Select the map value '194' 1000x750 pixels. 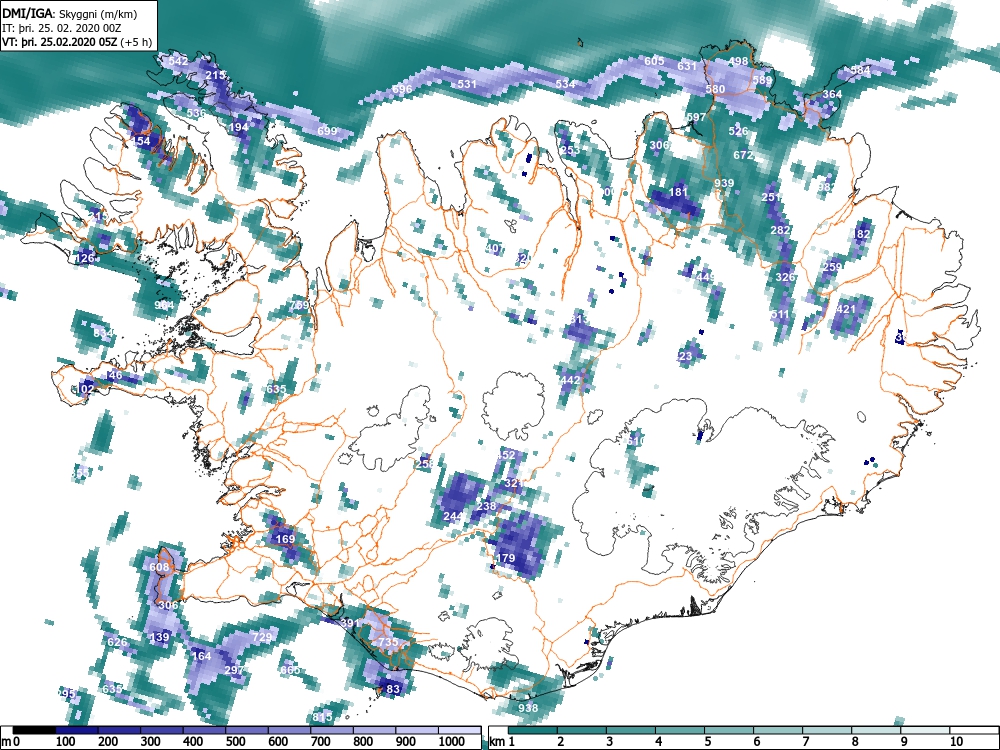239,127
